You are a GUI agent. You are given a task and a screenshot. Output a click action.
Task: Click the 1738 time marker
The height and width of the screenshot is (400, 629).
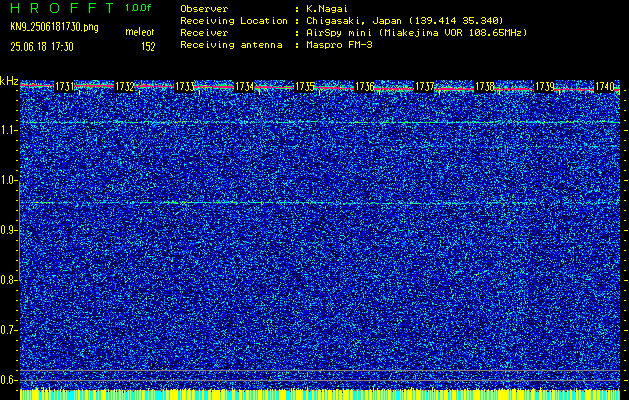coord(484,87)
